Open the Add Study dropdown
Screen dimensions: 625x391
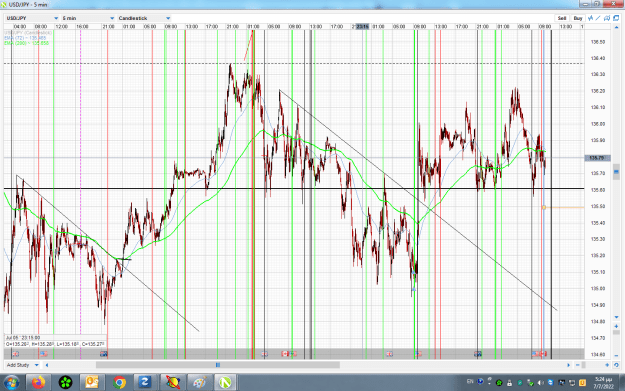(x=23, y=365)
